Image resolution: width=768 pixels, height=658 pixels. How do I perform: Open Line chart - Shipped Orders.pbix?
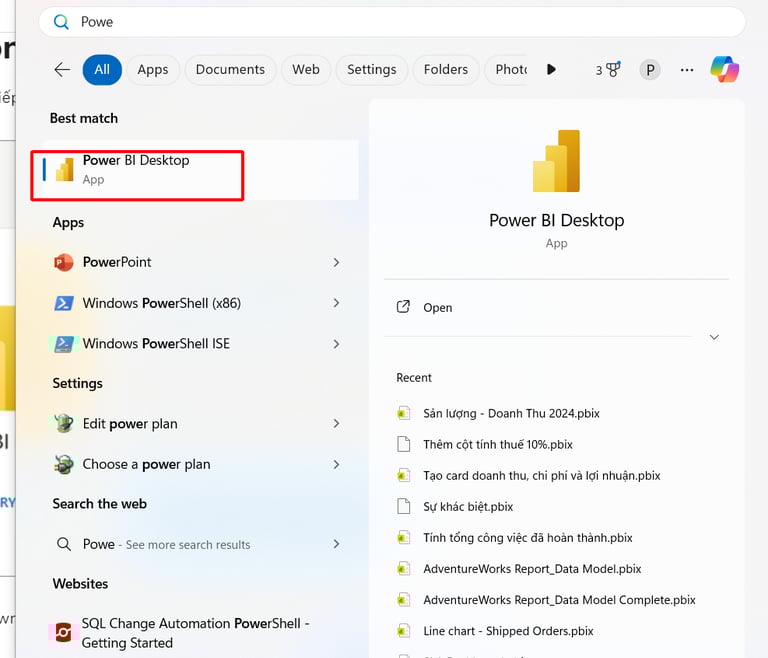click(508, 631)
